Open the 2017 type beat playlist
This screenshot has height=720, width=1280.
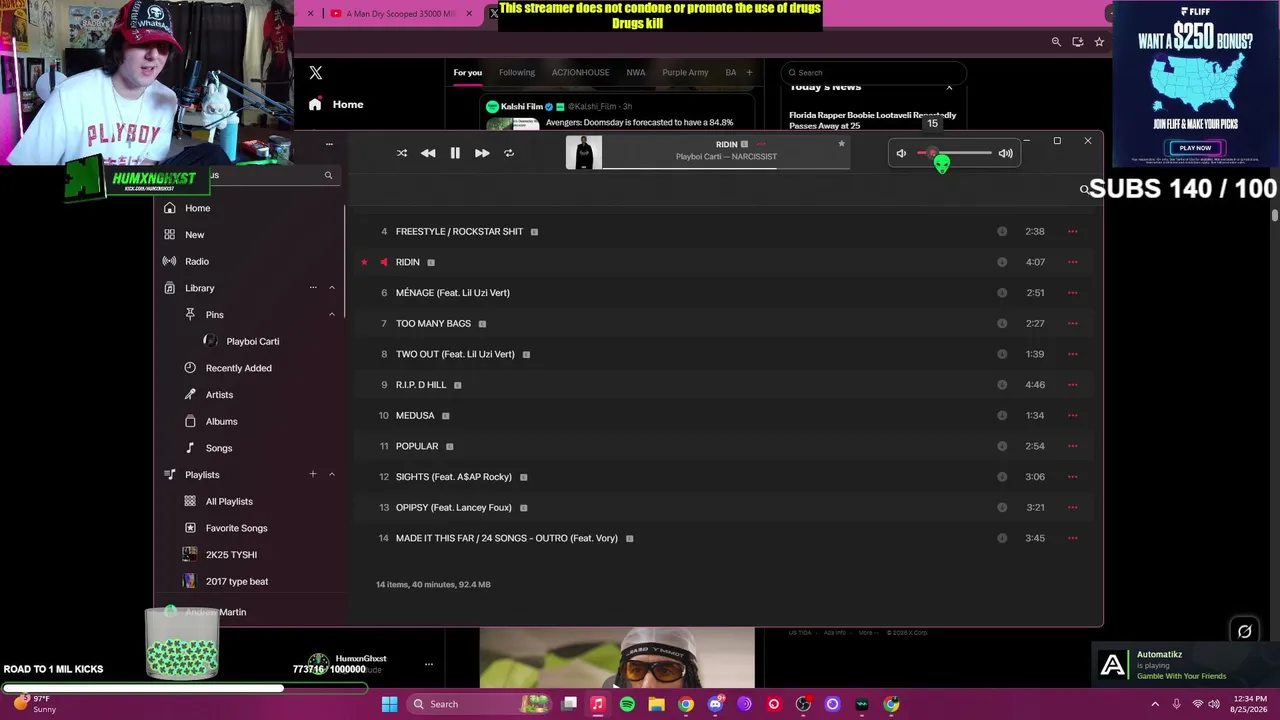tap(236, 581)
